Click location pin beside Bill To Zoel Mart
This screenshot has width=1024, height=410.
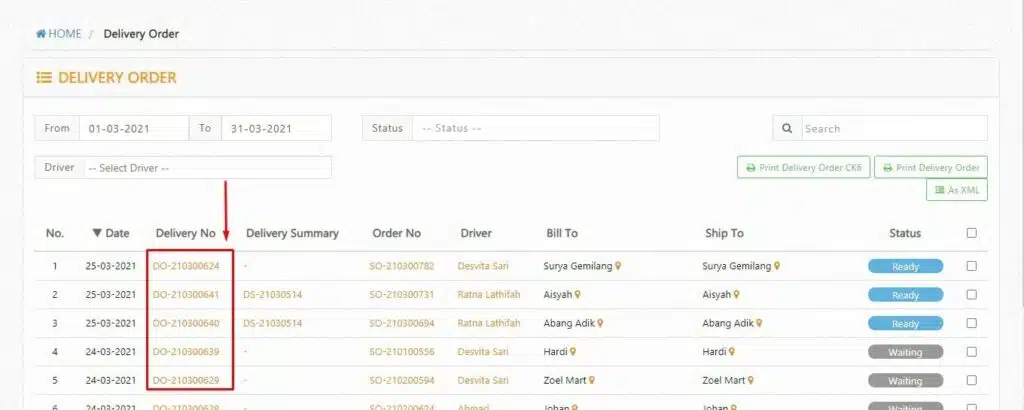[x=592, y=380]
